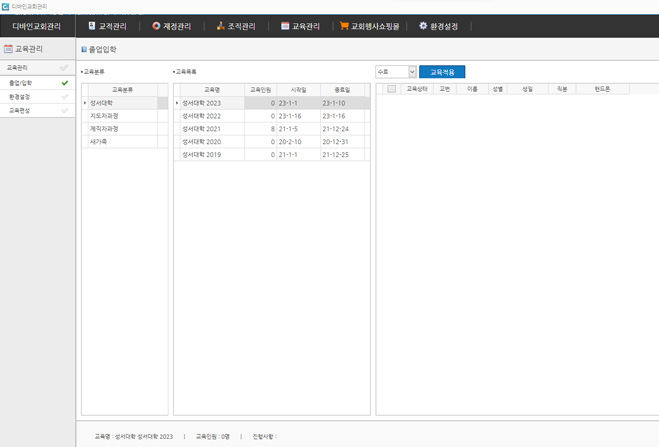This screenshot has width=659, height=447.
Task: Click the 교육관리 calendar icon in top menu
Action: [x=285, y=26]
